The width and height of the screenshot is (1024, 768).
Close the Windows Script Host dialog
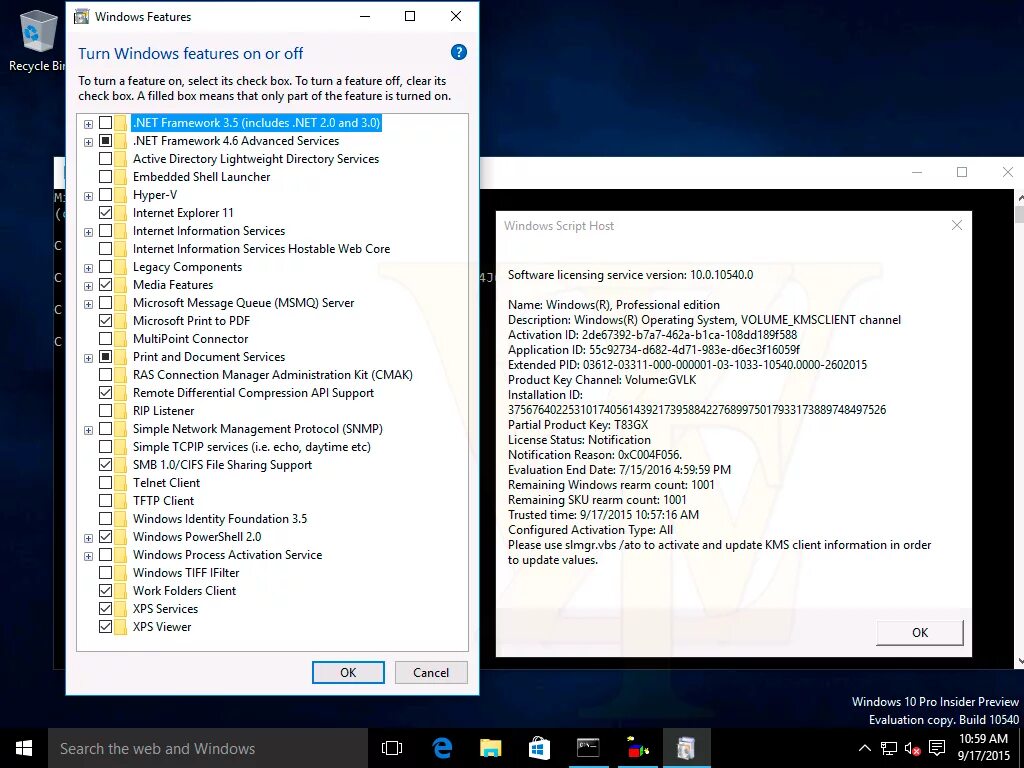tap(957, 225)
